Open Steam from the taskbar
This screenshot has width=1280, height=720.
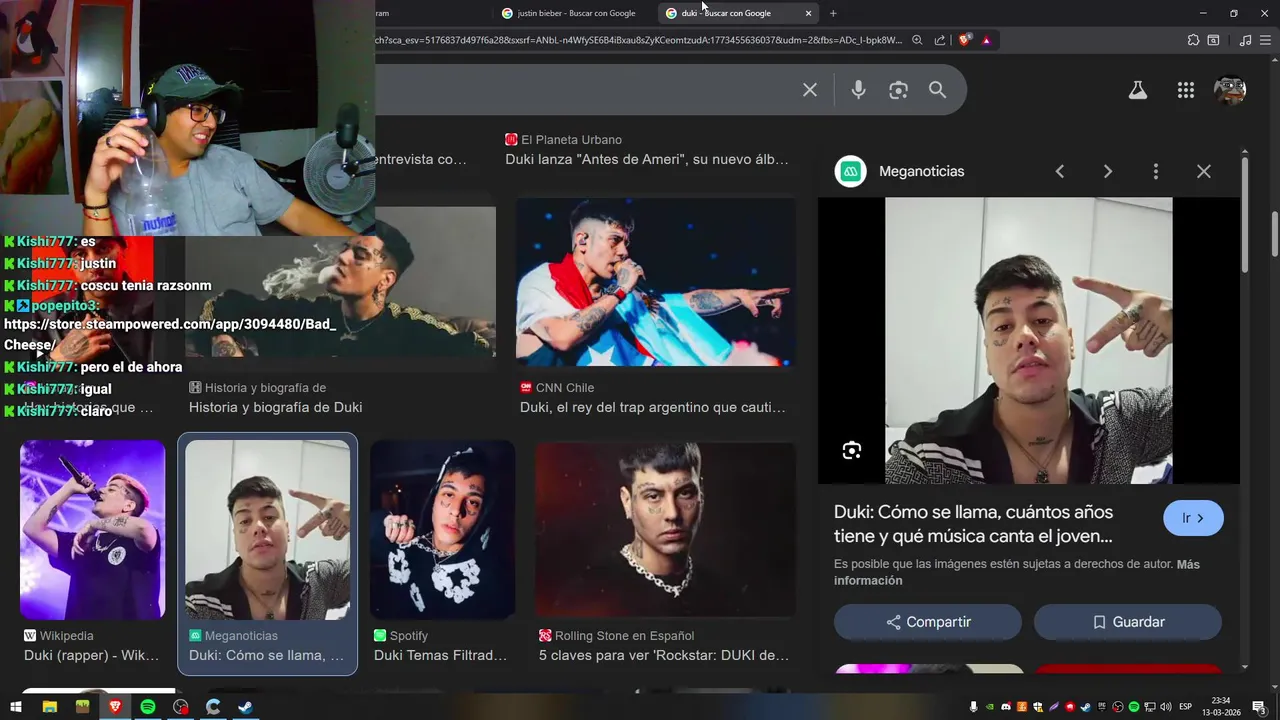click(x=245, y=707)
